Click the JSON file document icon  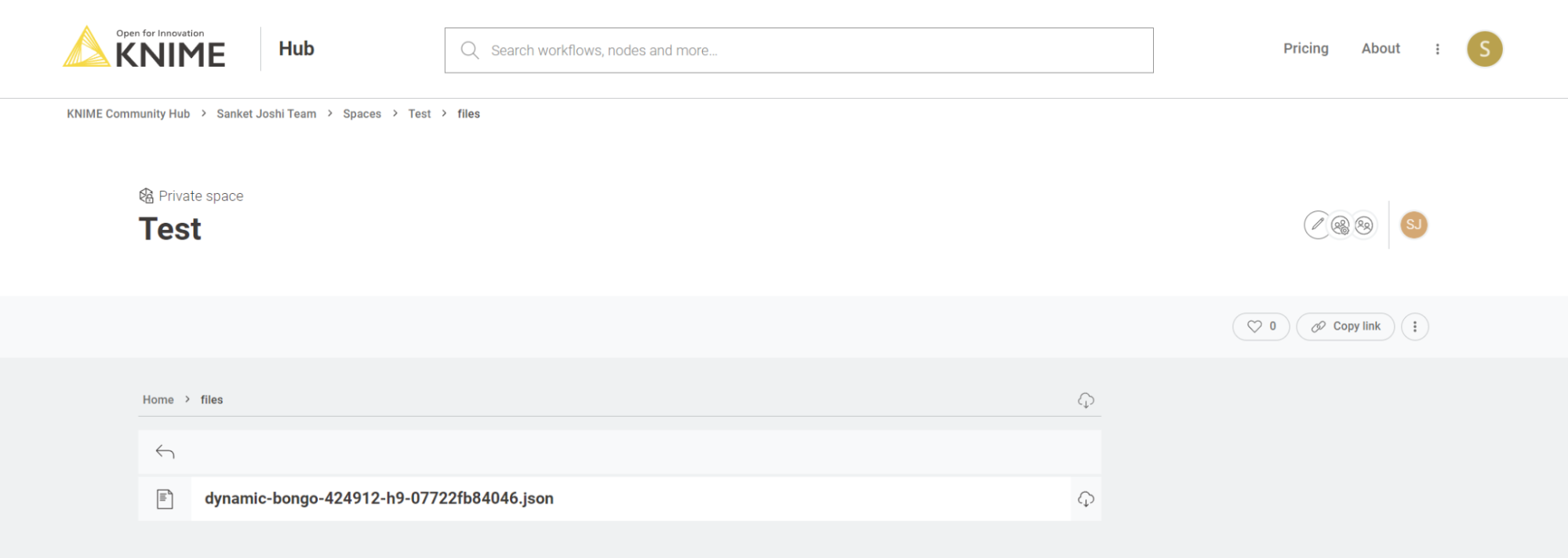click(165, 499)
